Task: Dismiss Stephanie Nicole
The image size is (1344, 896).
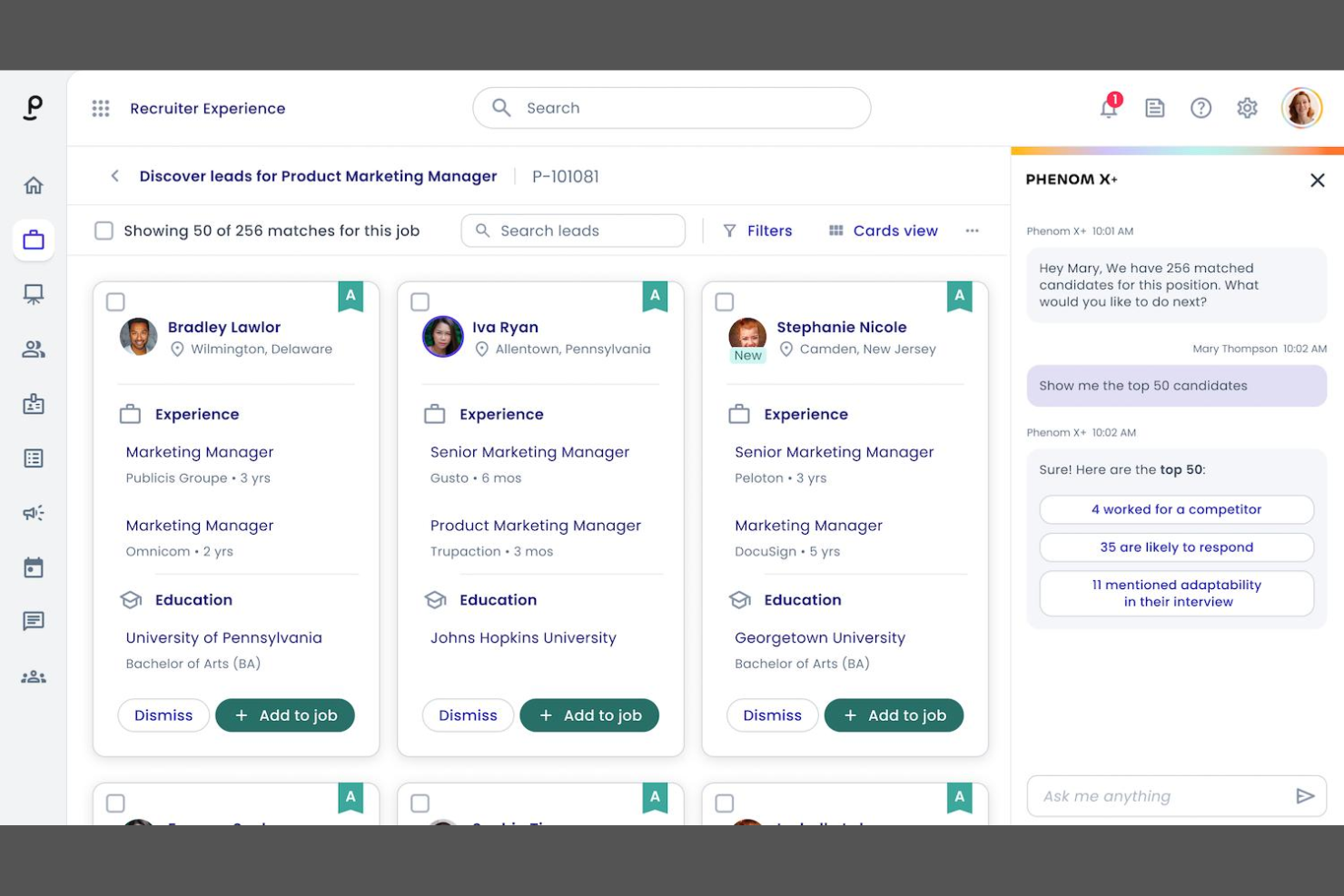Action: tap(773, 715)
